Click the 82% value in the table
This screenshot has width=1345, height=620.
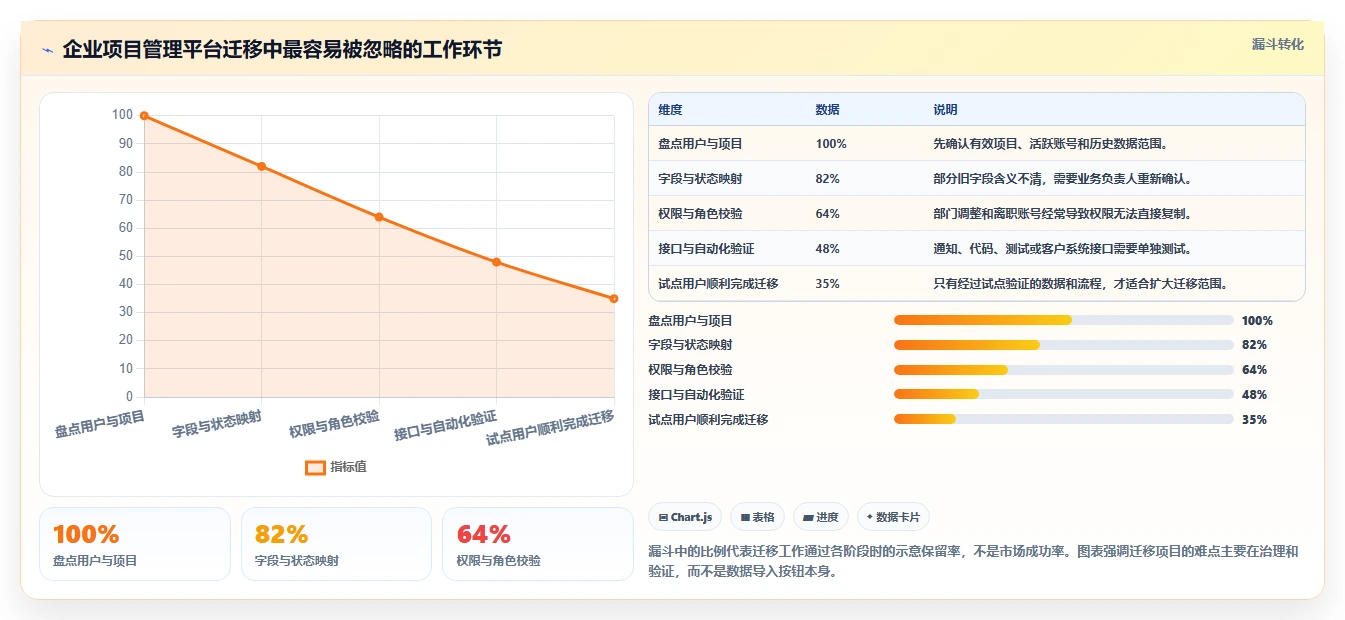pos(828,179)
